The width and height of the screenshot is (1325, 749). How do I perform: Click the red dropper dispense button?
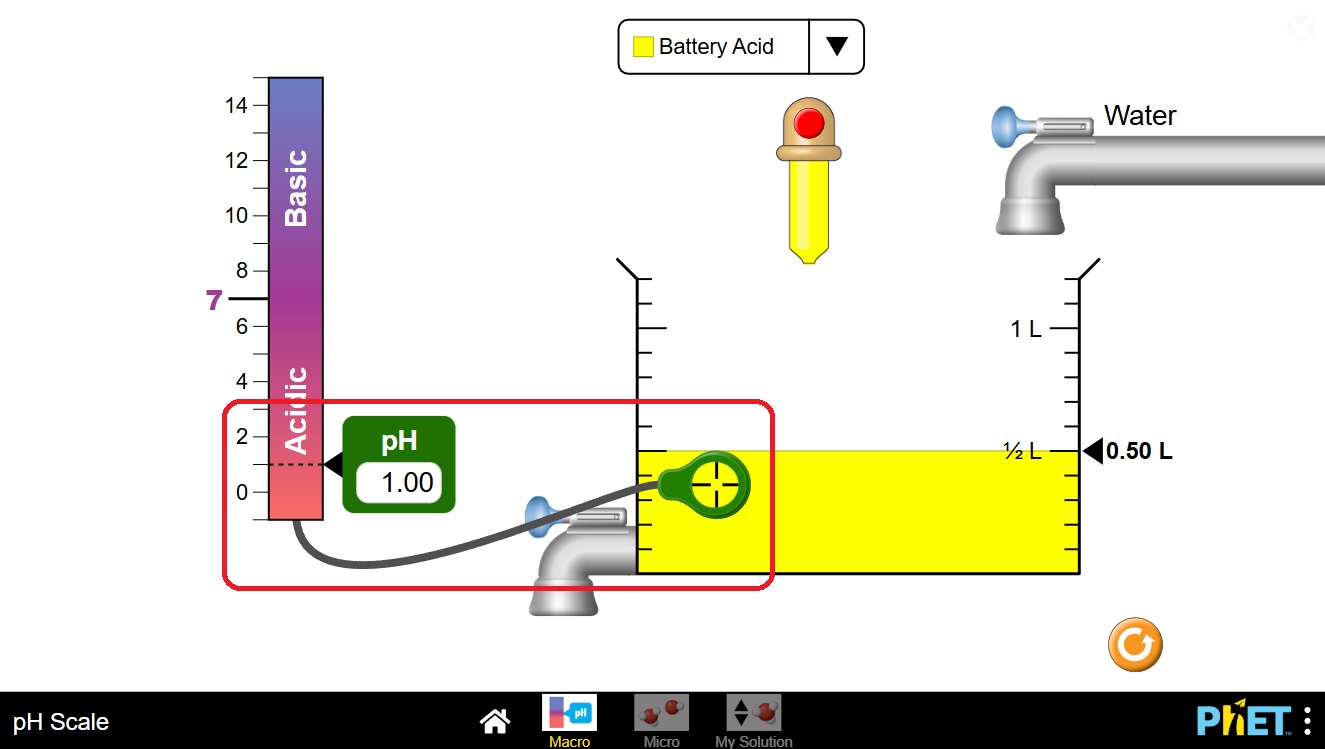(808, 123)
